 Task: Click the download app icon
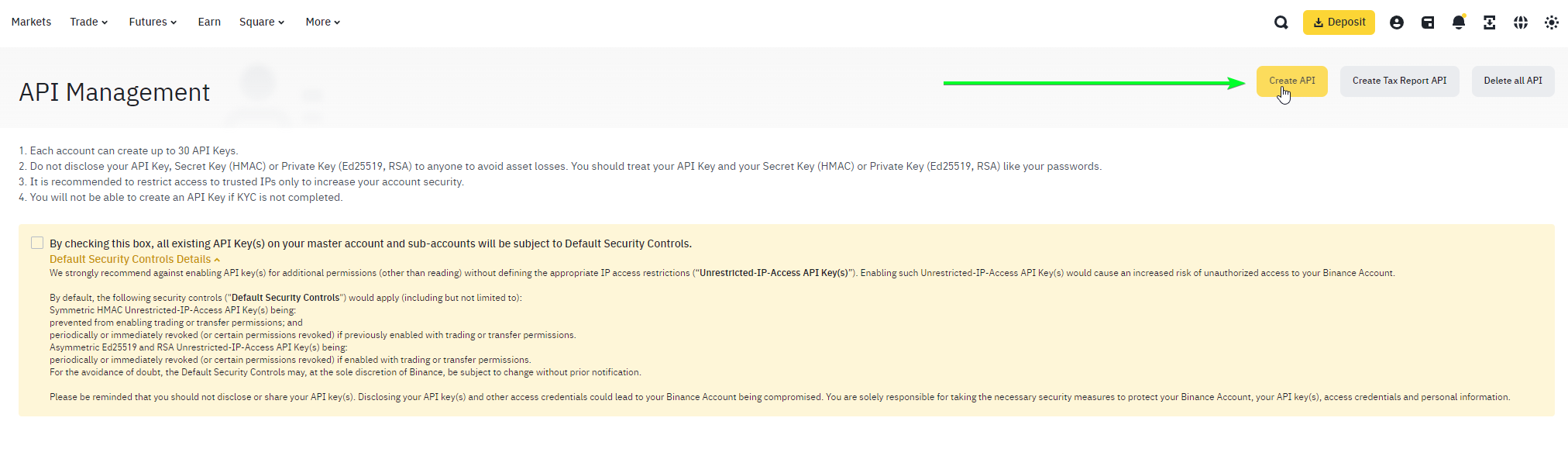pos(1490,22)
